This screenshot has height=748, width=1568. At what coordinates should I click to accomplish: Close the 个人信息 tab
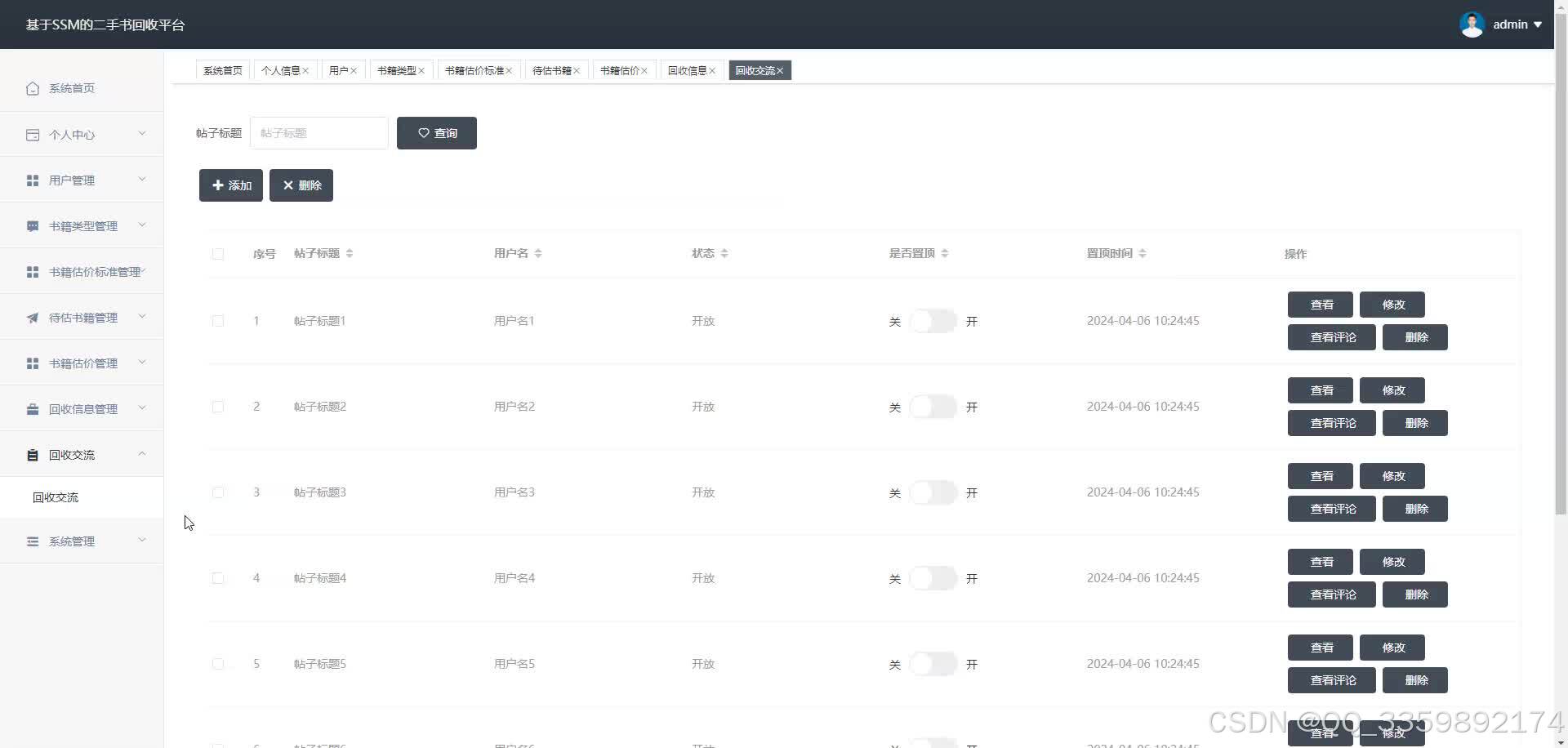click(x=305, y=71)
